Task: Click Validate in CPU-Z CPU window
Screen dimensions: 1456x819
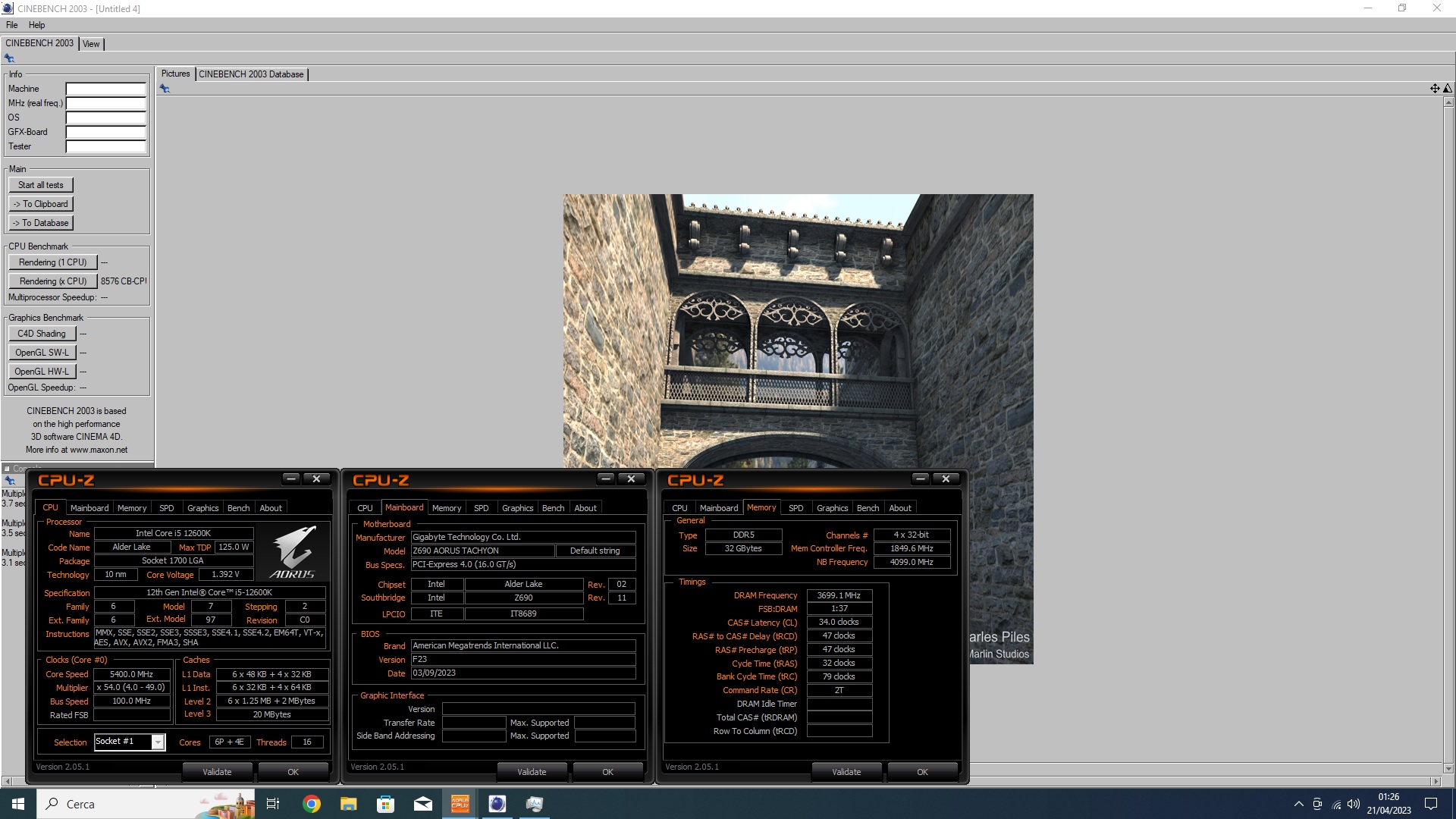Action: point(217,772)
